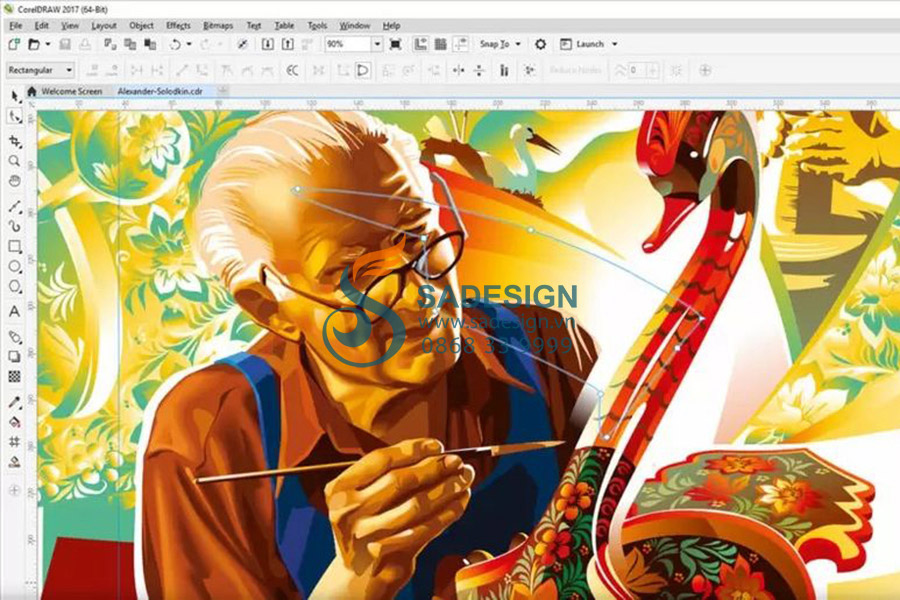Click the Copy icon in standard toolbar

pyautogui.click(x=130, y=44)
